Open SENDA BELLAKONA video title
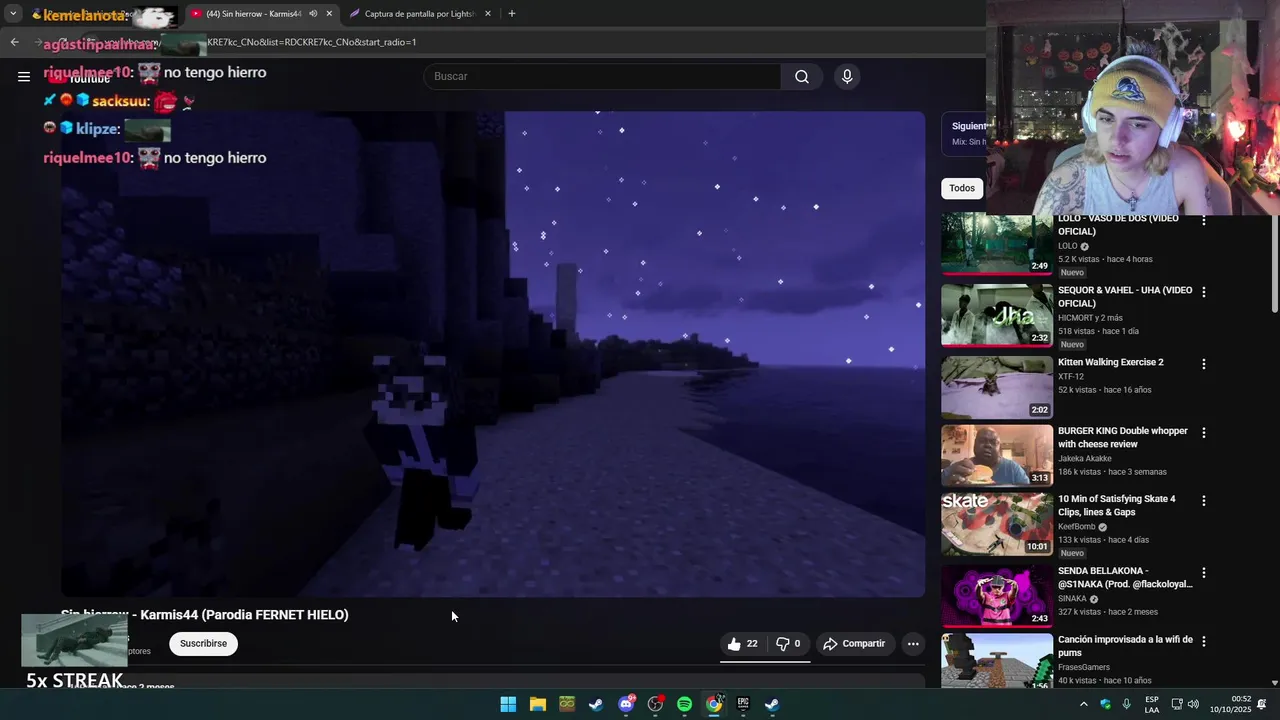This screenshot has height=720, width=1280. (1125, 578)
